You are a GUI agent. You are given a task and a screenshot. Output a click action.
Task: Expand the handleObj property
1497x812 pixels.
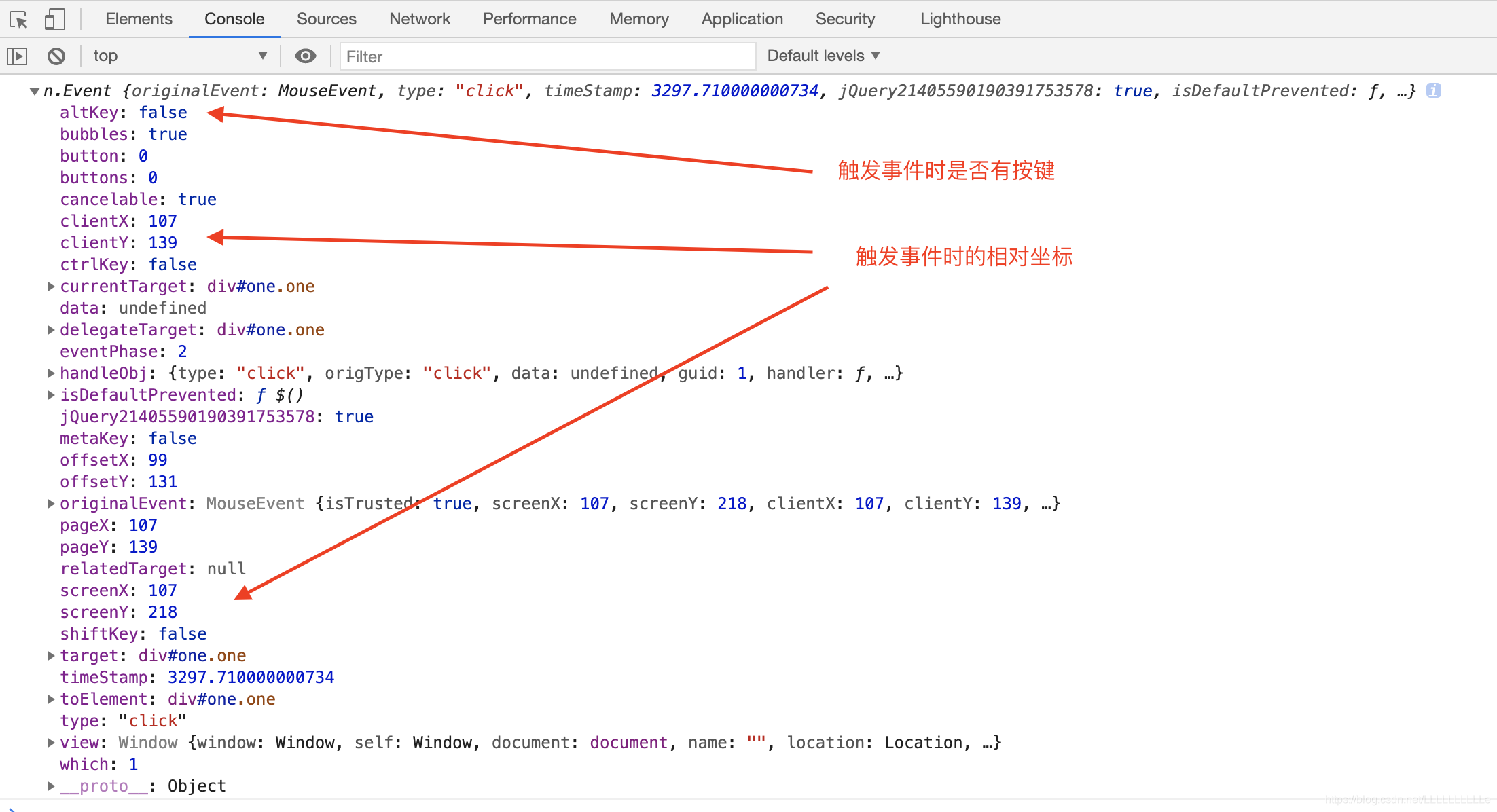(x=51, y=373)
